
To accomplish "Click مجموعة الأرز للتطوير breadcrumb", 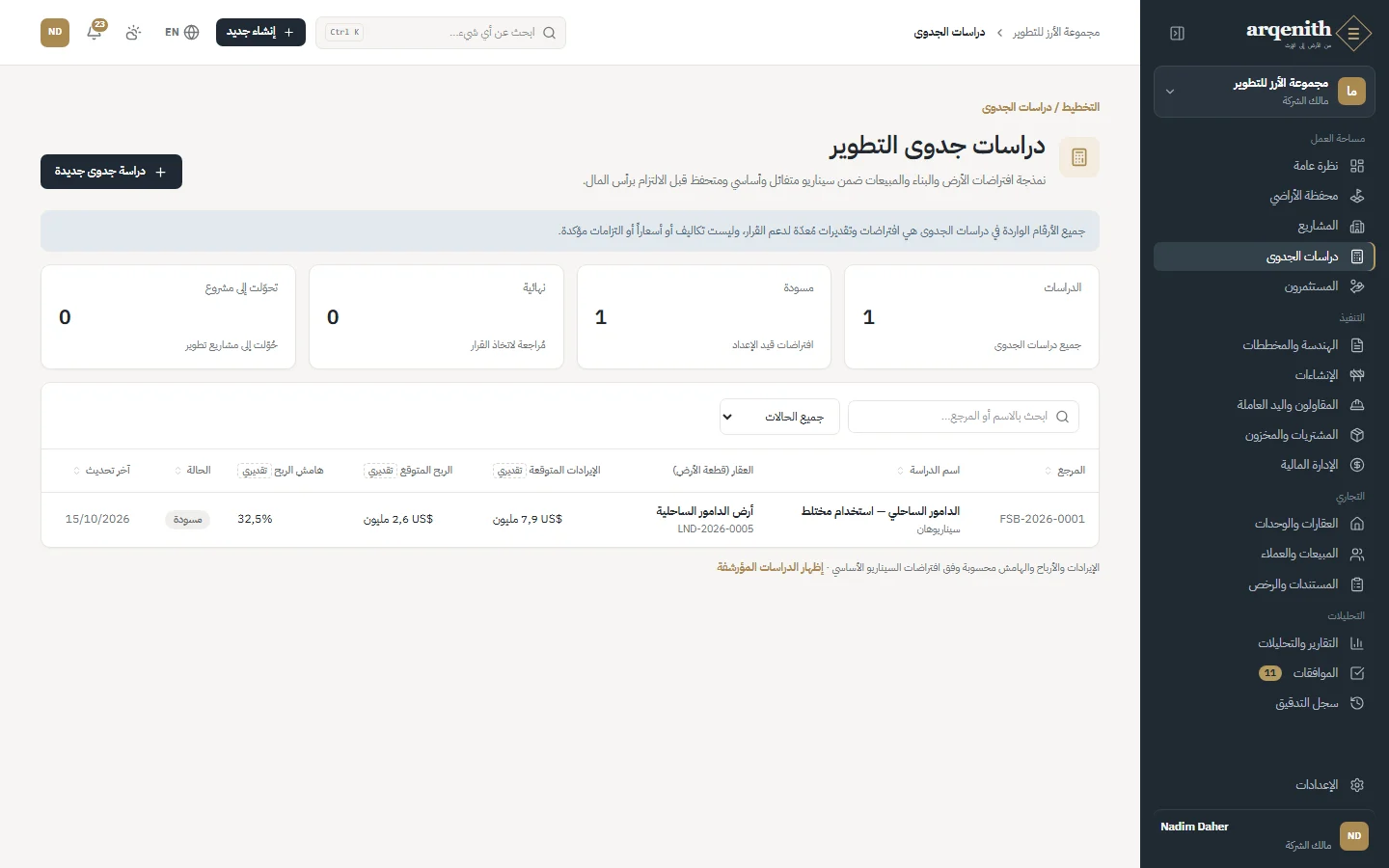I will [1056, 33].
